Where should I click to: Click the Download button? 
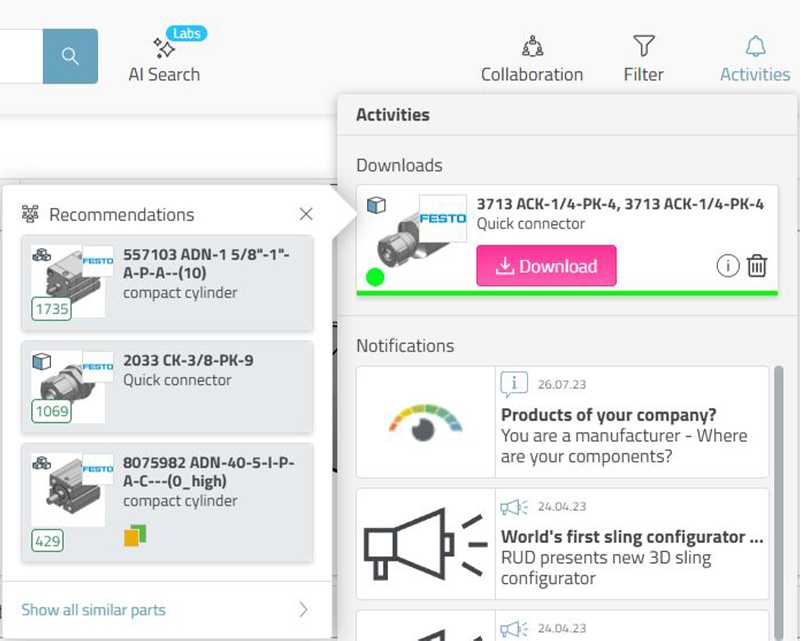click(x=546, y=266)
